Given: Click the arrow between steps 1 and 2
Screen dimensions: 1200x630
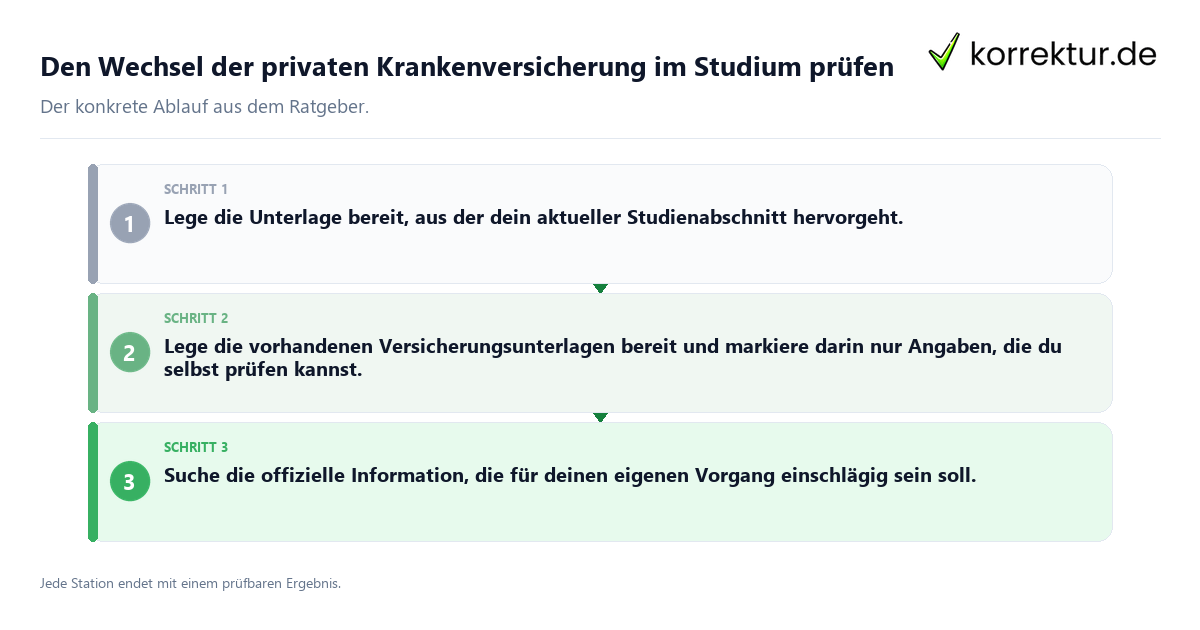Looking at the screenshot, I should point(600,288).
